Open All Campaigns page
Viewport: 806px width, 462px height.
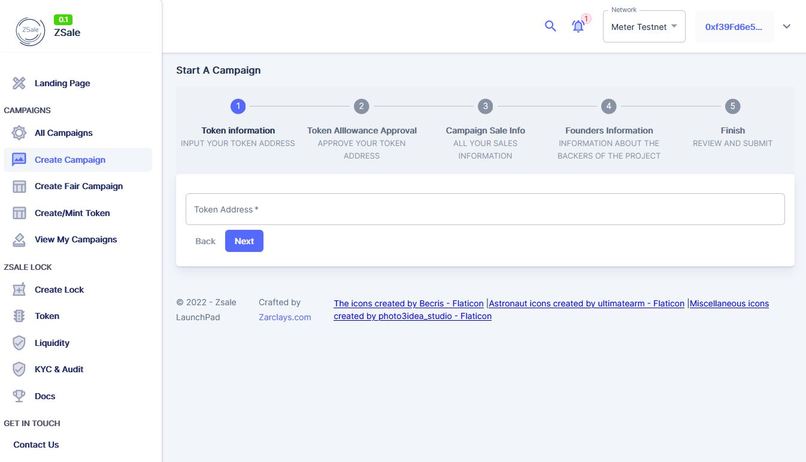pyautogui.click(x=64, y=133)
